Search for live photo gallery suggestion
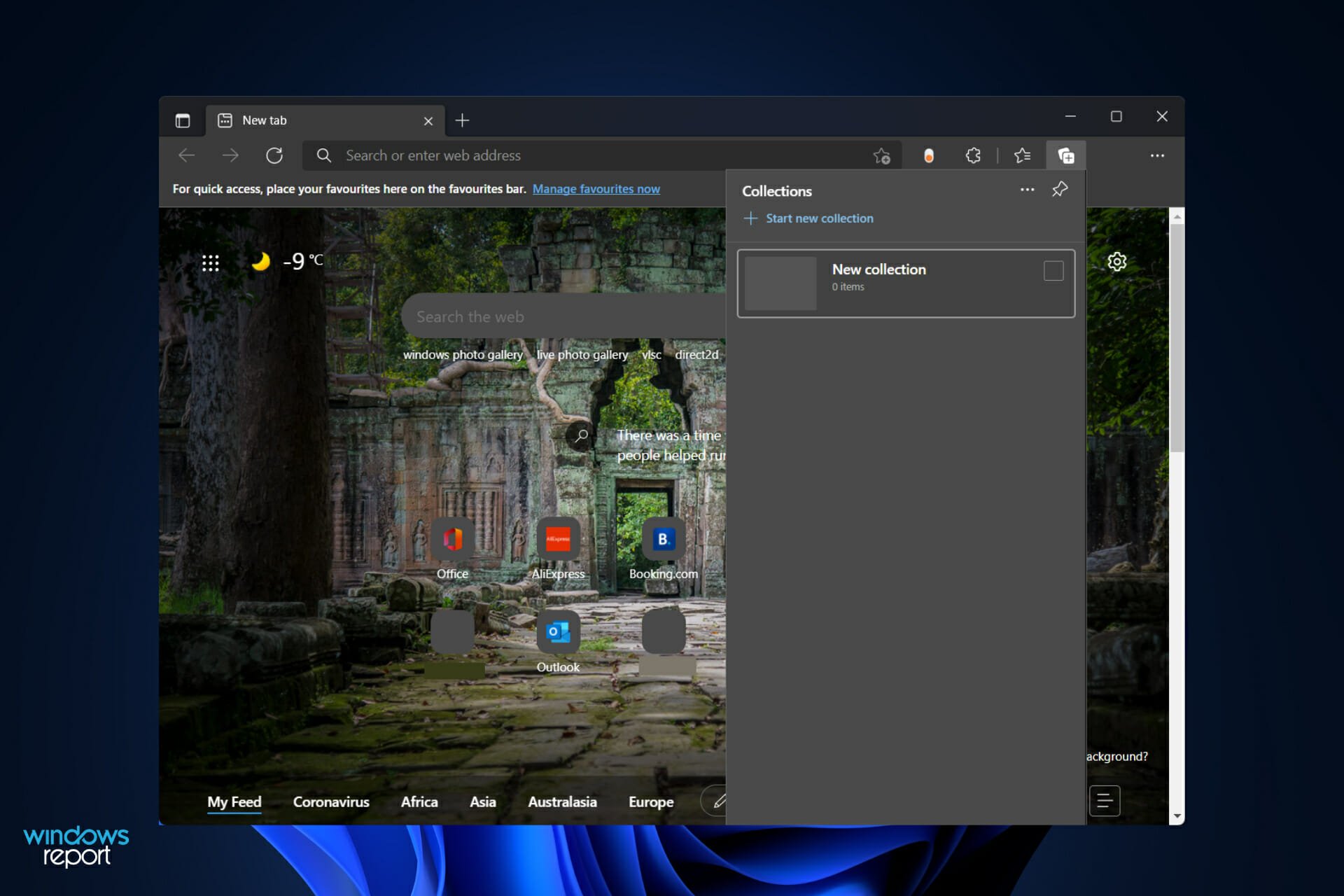 582,355
